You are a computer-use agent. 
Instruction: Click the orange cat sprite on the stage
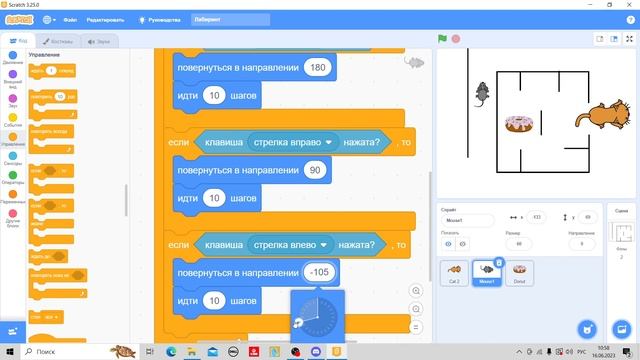[602, 114]
